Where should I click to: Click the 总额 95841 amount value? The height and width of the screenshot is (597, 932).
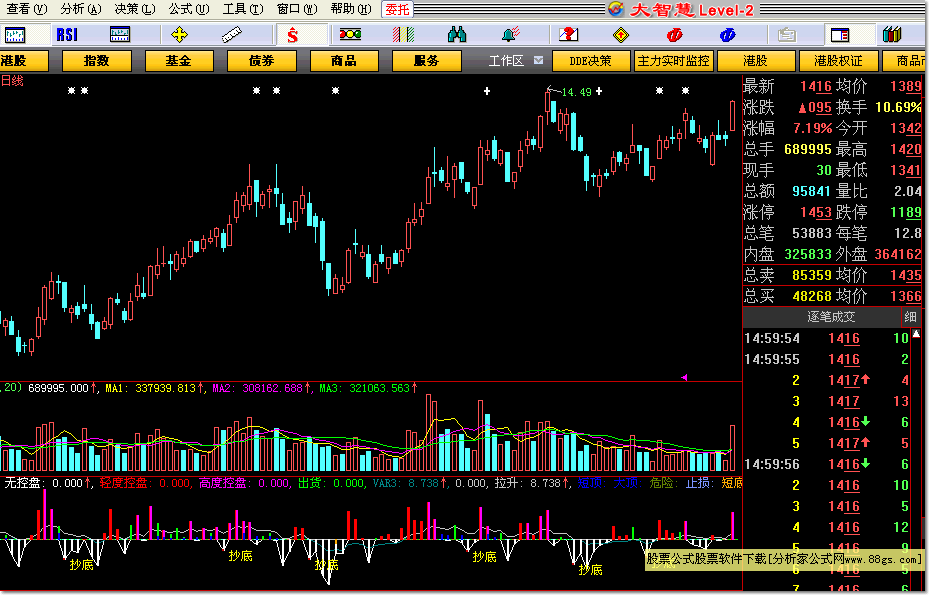tap(811, 191)
